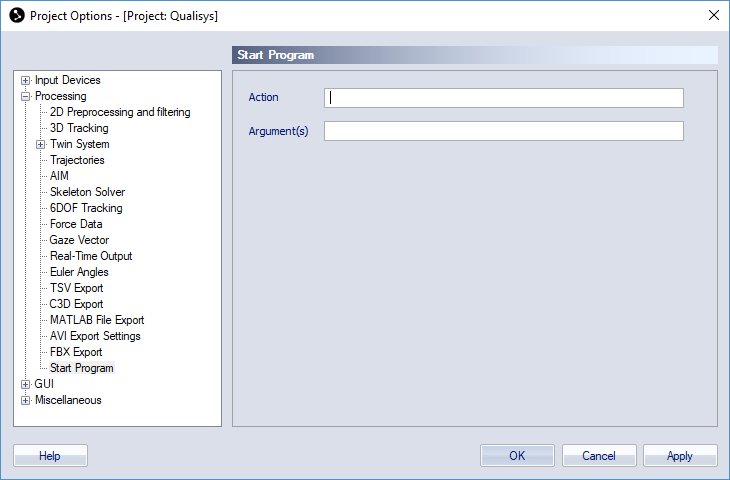
Task: Expand the GUI tree node
Action: 26,385
